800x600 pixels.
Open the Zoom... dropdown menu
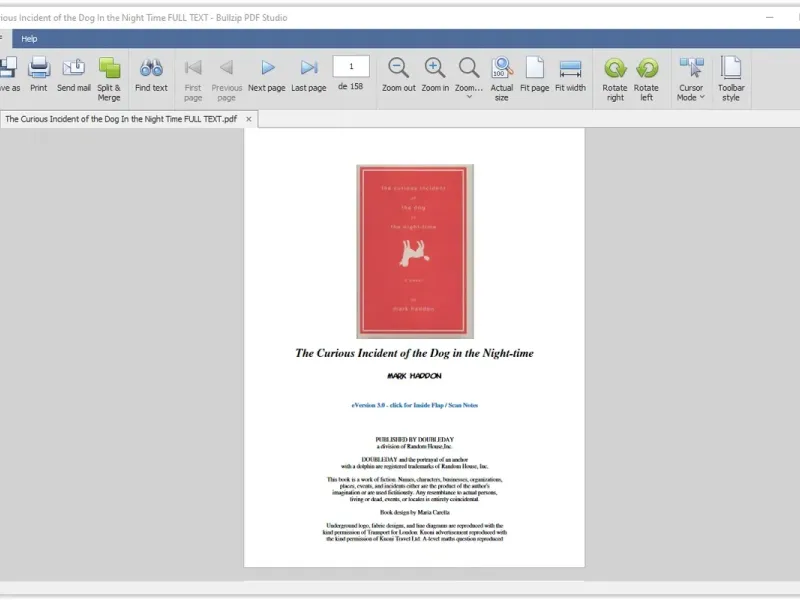[x=469, y=78]
